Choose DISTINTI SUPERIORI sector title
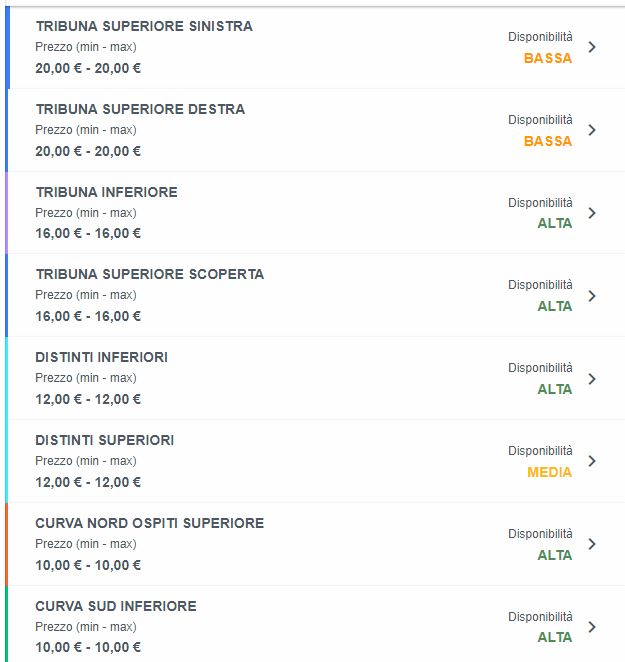Viewport: 625px width, 662px height. [x=105, y=440]
